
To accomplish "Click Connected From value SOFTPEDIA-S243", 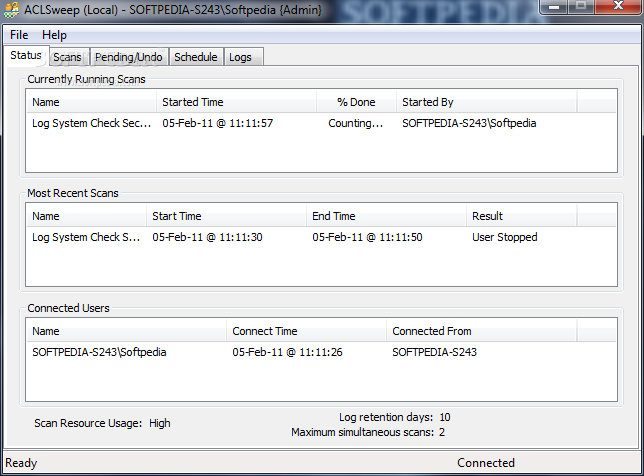I will click(435, 352).
